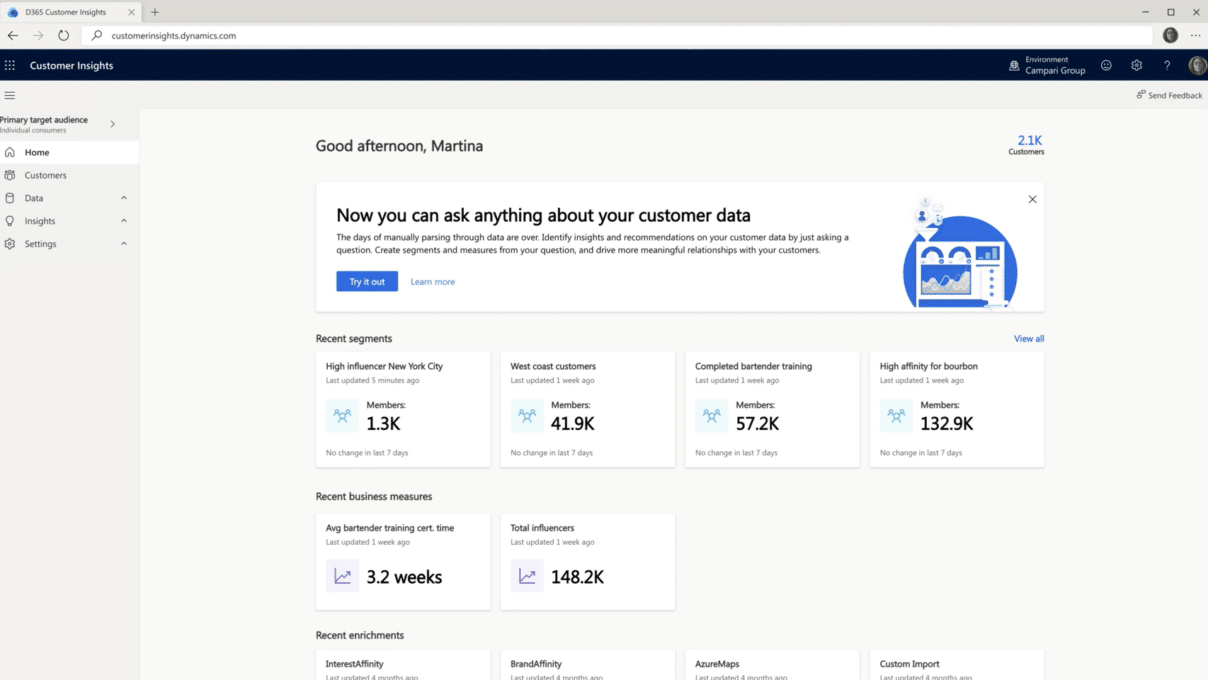Click the Try it out button
The width and height of the screenshot is (1208, 680).
pyautogui.click(x=367, y=282)
